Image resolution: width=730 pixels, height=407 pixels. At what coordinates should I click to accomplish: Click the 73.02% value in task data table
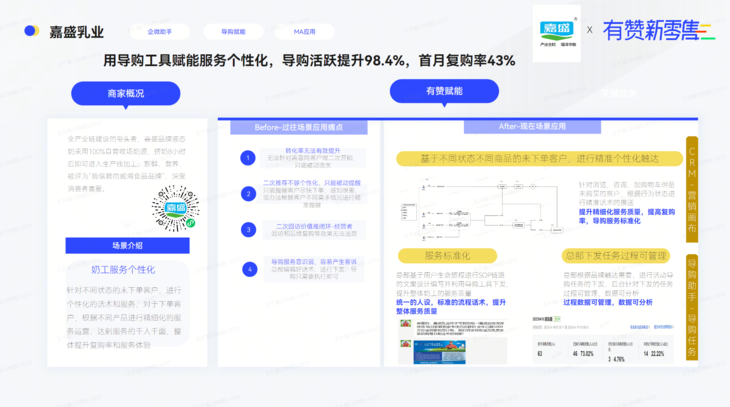pos(587,354)
